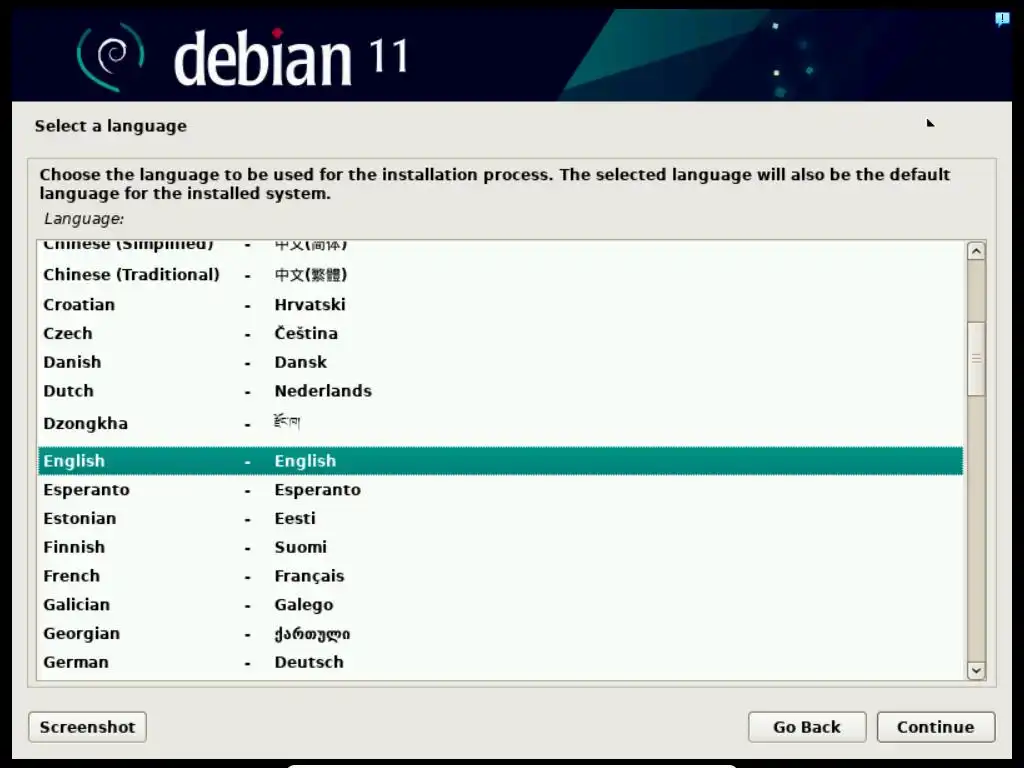Select the highlighted English language row
Image resolution: width=1024 pixels, height=768 pixels.
[x=500, y=461]
